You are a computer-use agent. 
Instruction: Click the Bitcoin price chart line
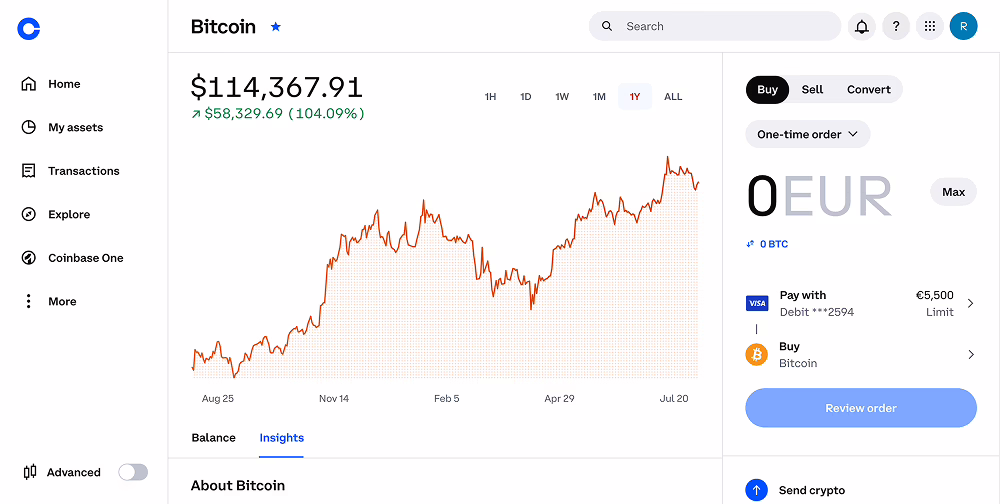(x=425, y=212)
